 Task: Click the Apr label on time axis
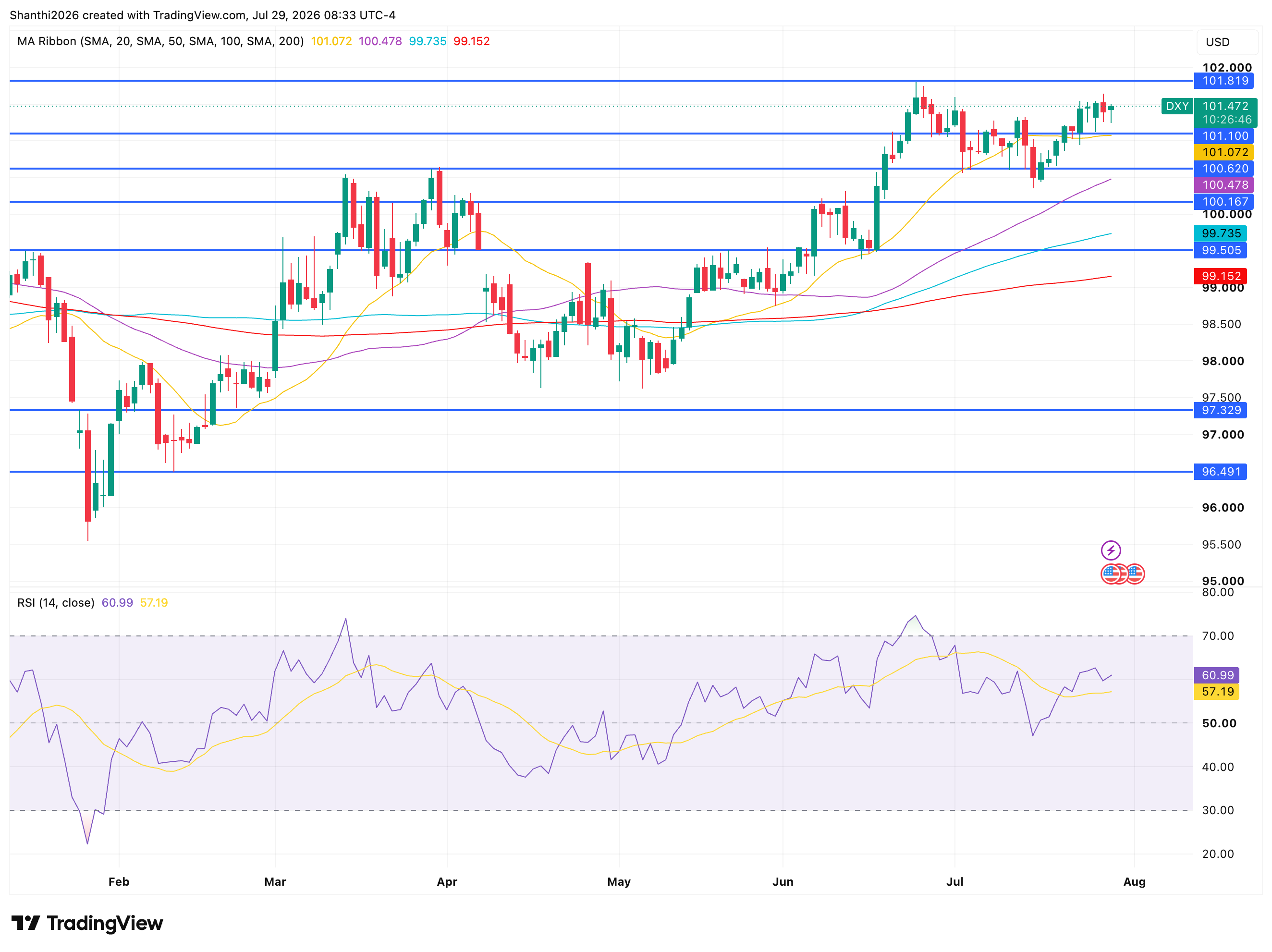447,881
